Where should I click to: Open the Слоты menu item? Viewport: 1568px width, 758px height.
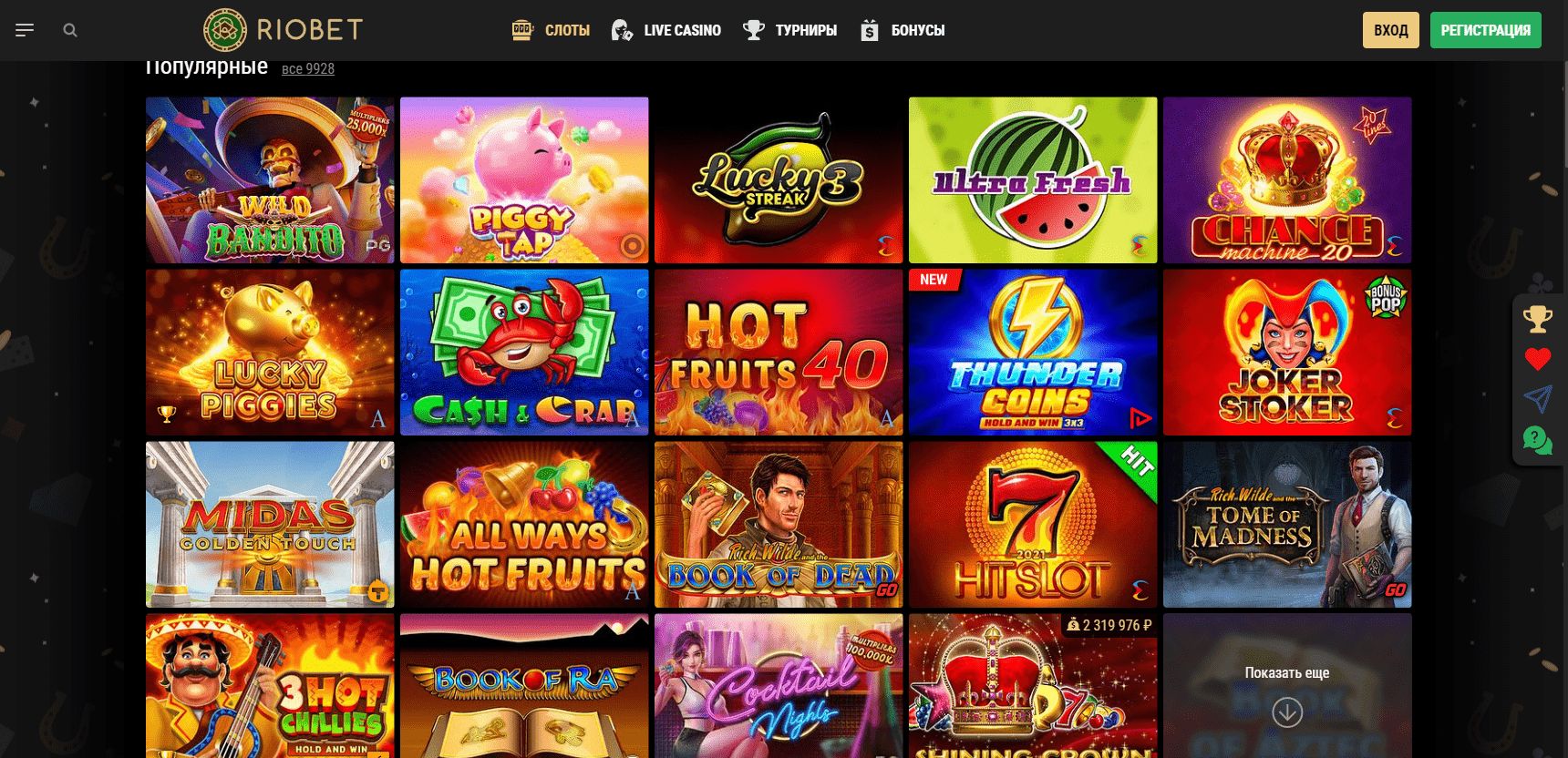pos(551,30)
